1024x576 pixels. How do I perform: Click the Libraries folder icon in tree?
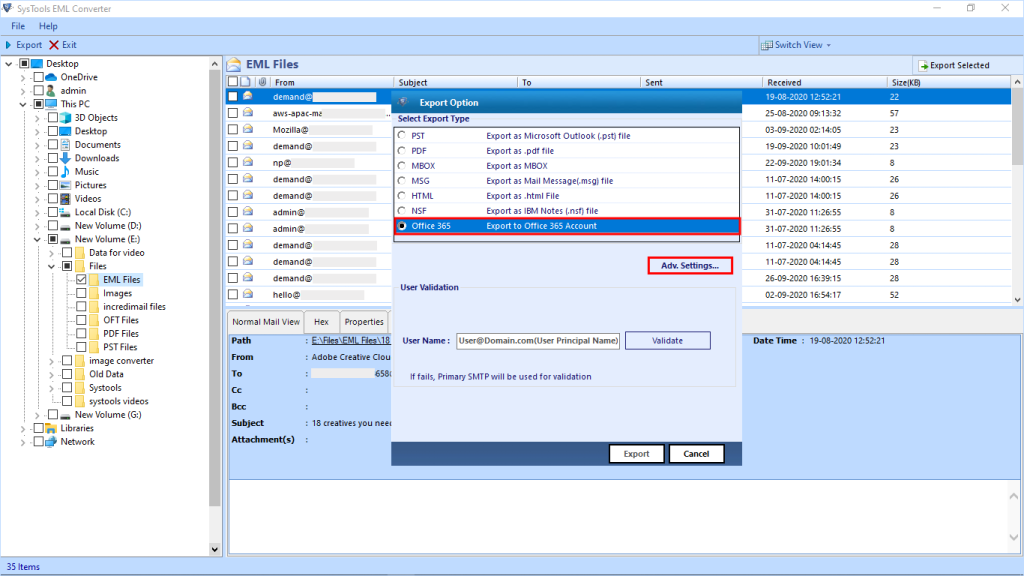coord(51,428)
